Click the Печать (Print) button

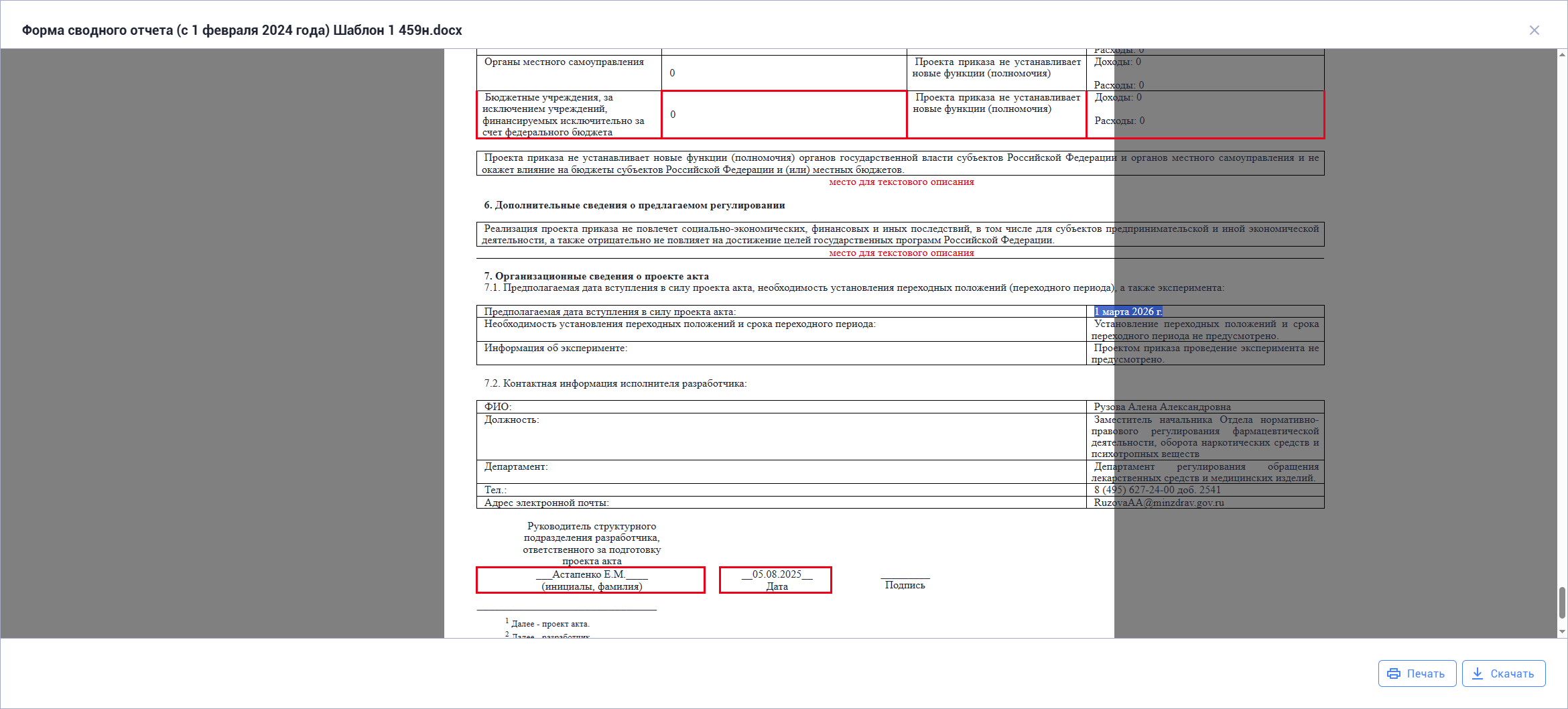1417,673
